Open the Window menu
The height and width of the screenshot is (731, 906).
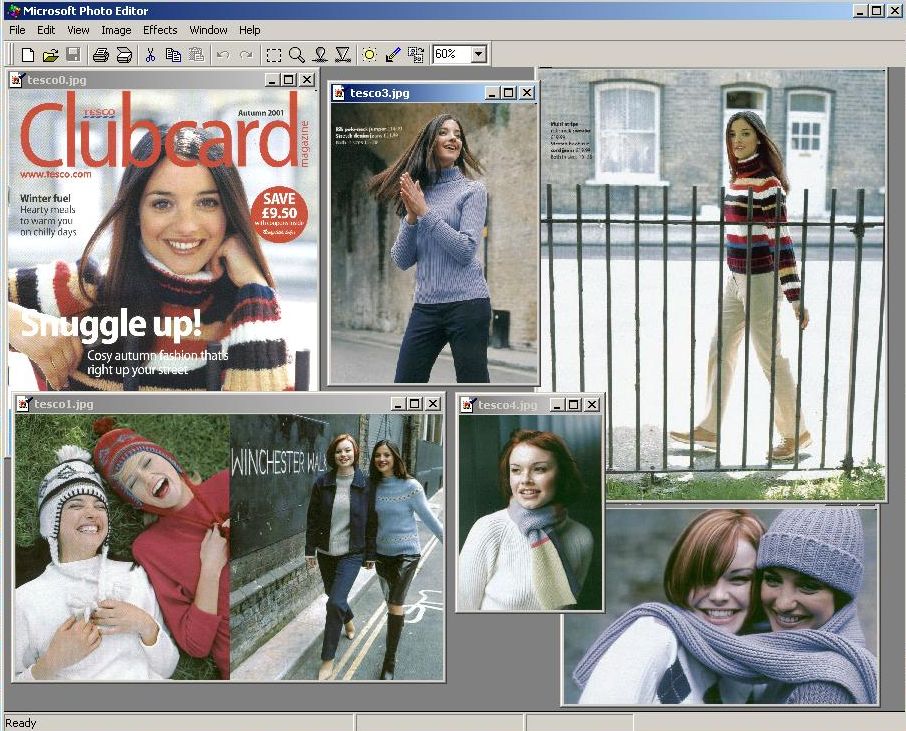pyautogui.click(x=208, y=30)
